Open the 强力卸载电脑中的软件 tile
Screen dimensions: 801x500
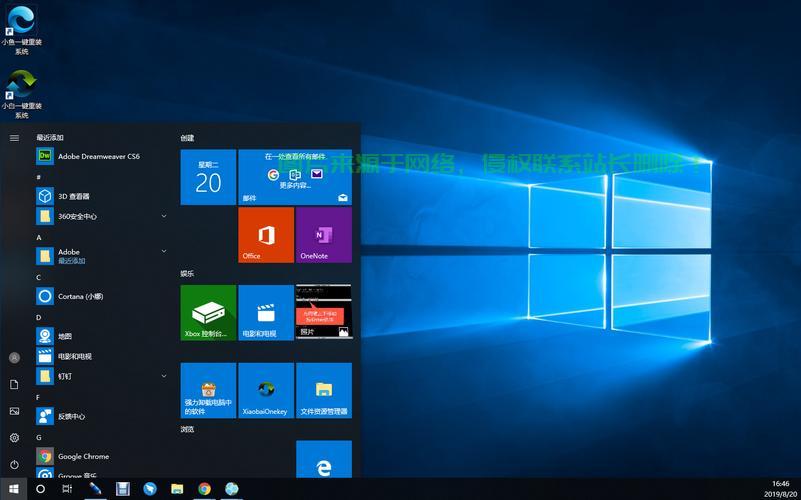[208, 391]
